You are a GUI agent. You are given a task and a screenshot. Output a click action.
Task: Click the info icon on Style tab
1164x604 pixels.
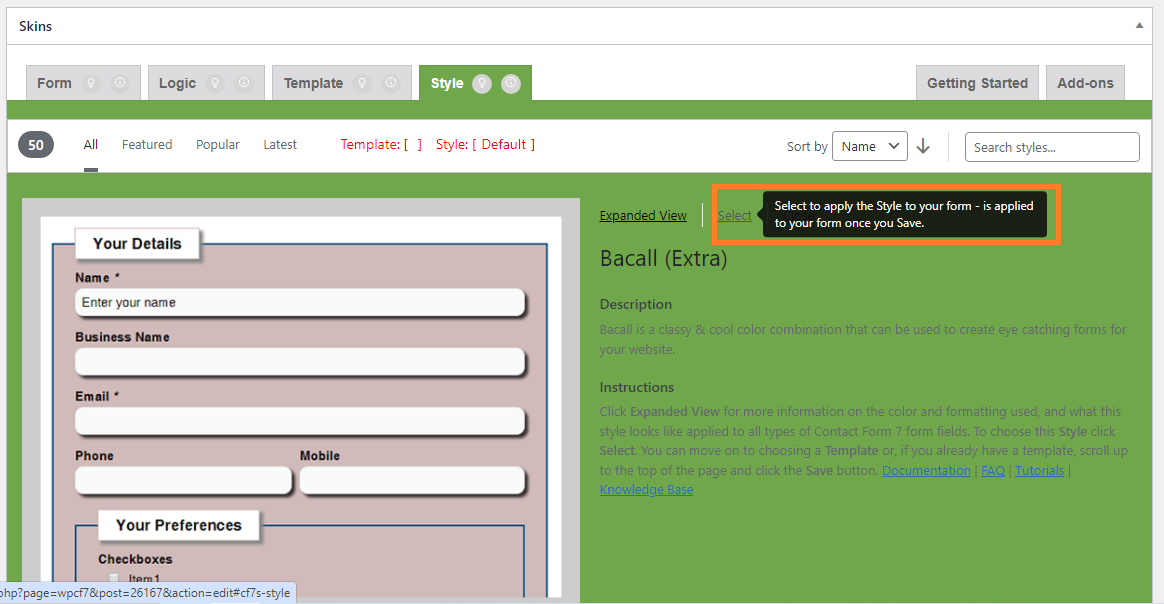[511, 83]
